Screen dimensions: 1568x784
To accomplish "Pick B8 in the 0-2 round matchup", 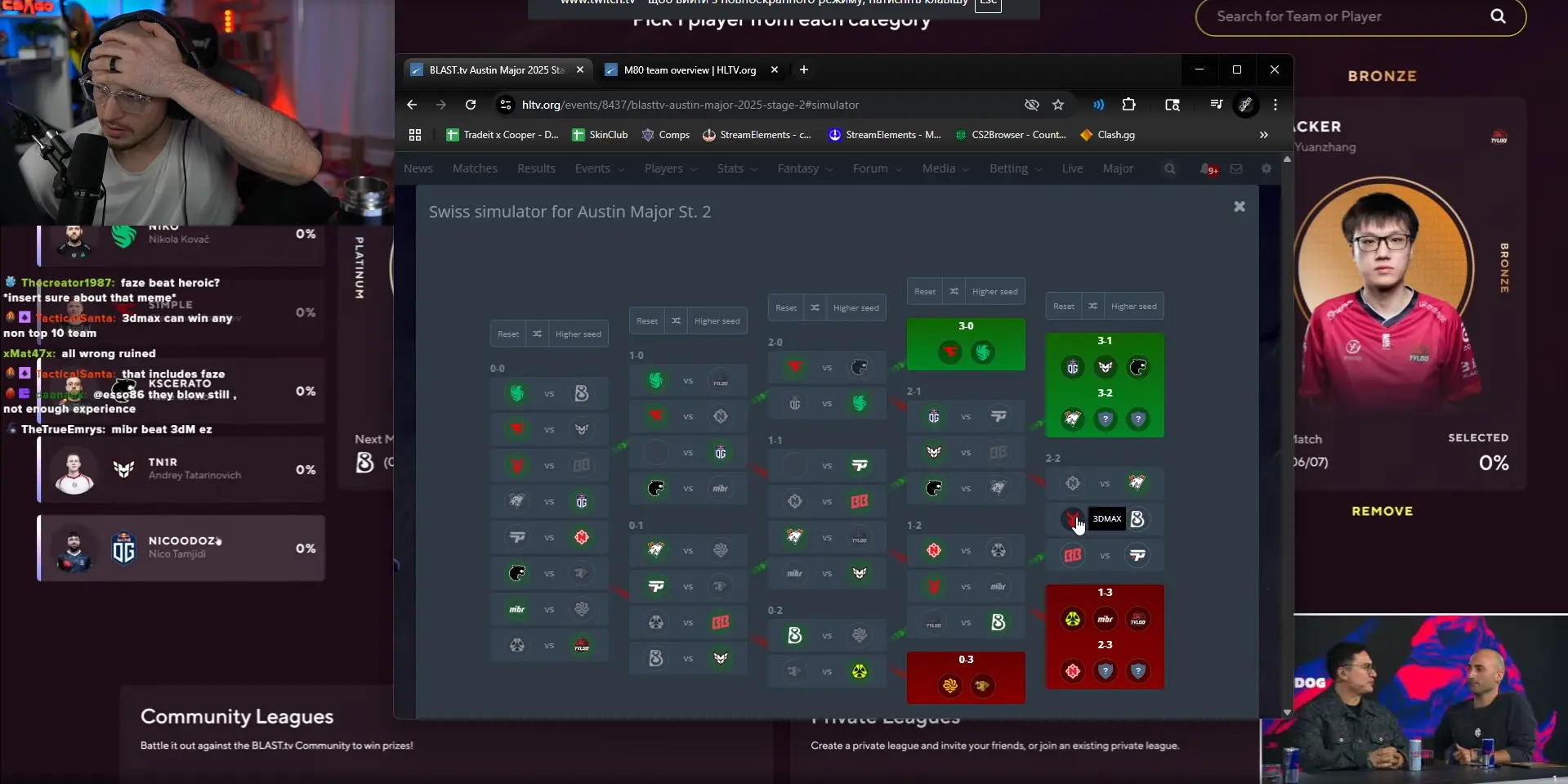I will pyautogui.click(x=795, y=635).
